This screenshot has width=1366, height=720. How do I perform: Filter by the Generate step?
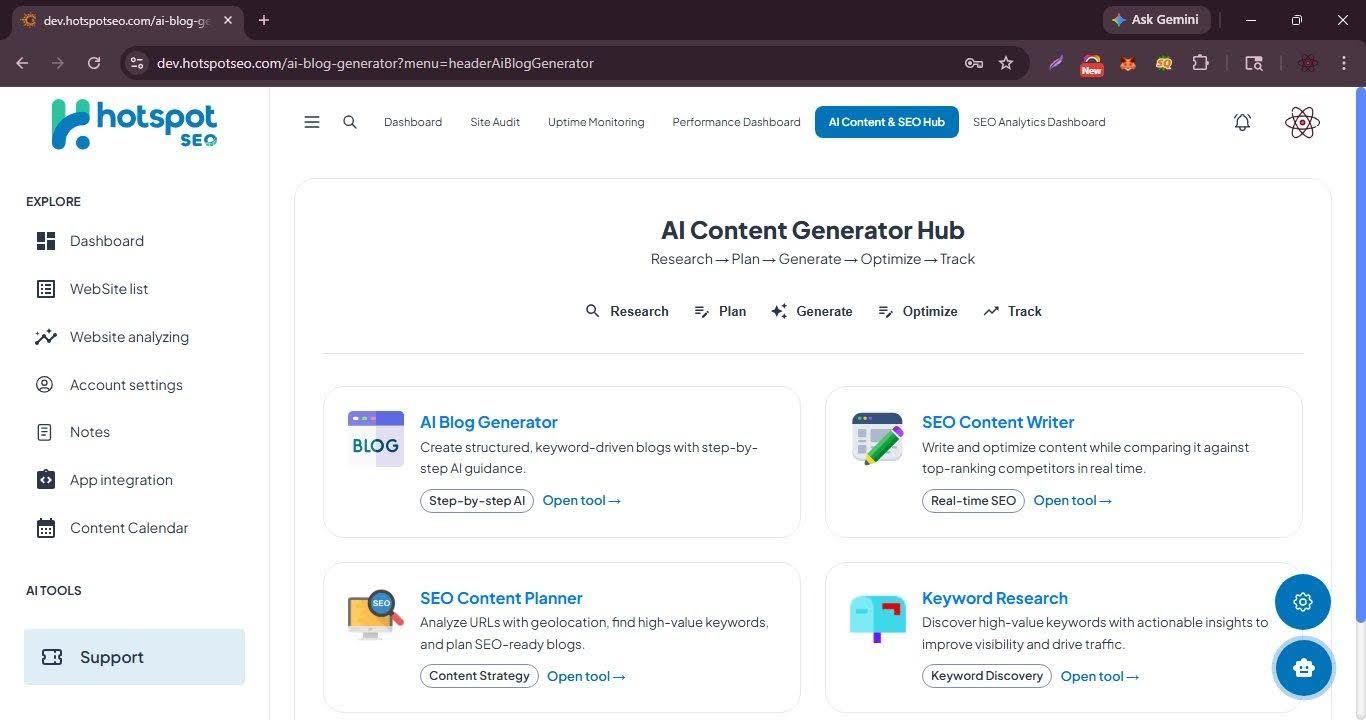(x=811, y=311)
